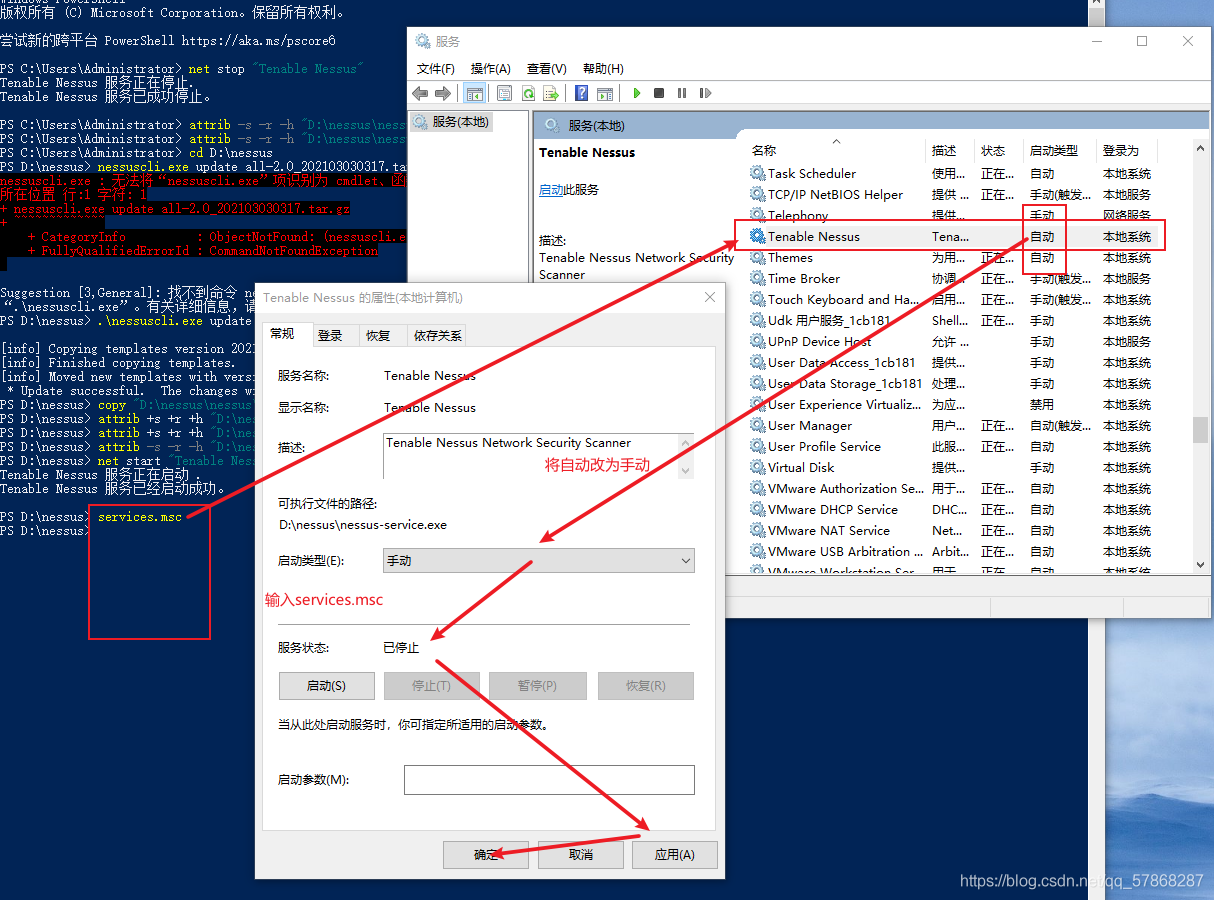
Task: Click the Back arrow in Services toolbar
Action: (x=420, y=93)
